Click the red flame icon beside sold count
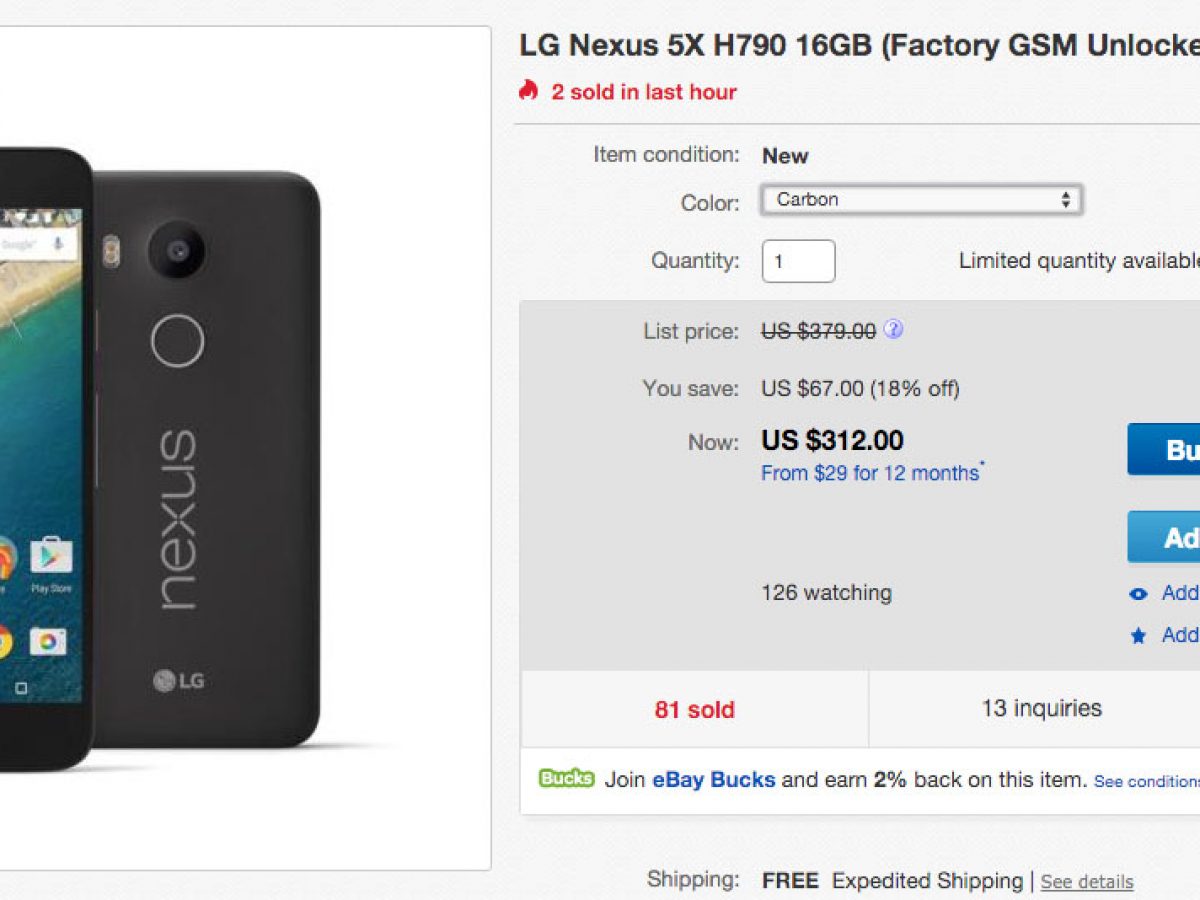1200x900 pixels. coord(528,91)
